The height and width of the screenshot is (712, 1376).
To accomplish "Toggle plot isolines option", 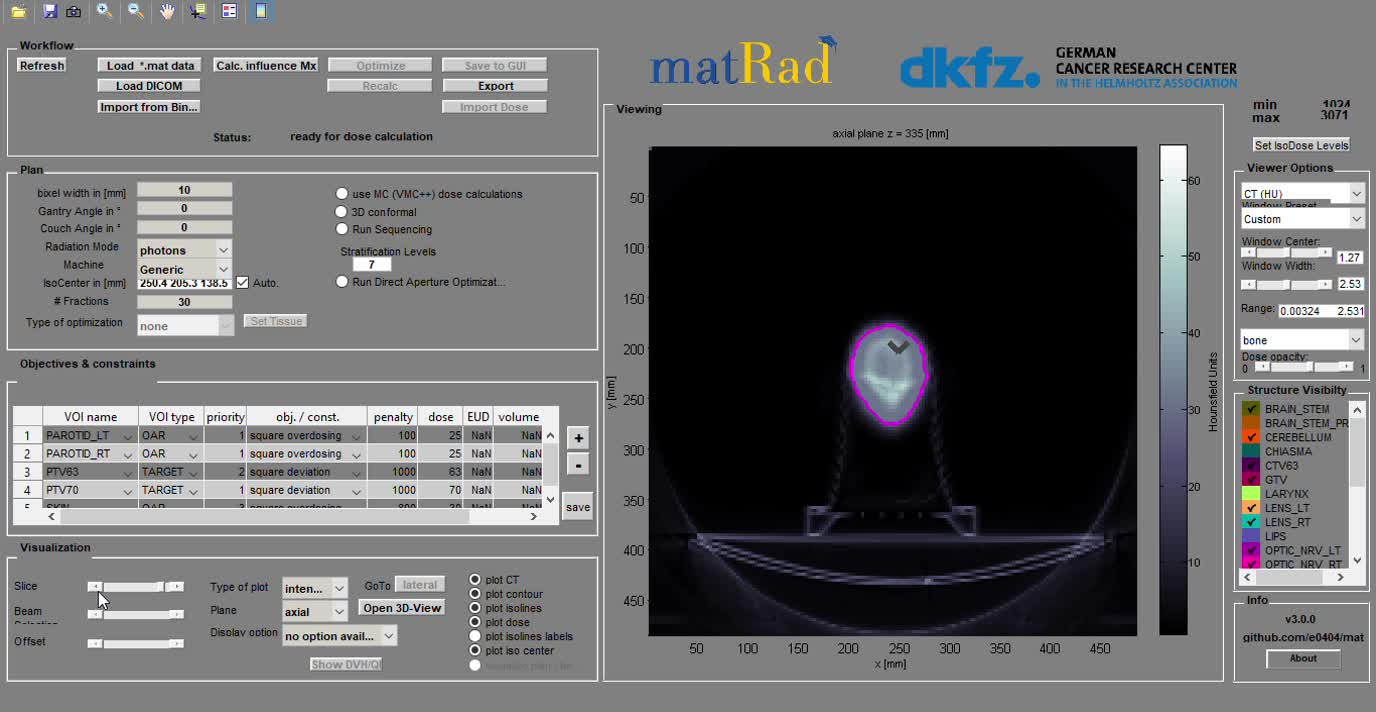I will pos(475,608).
